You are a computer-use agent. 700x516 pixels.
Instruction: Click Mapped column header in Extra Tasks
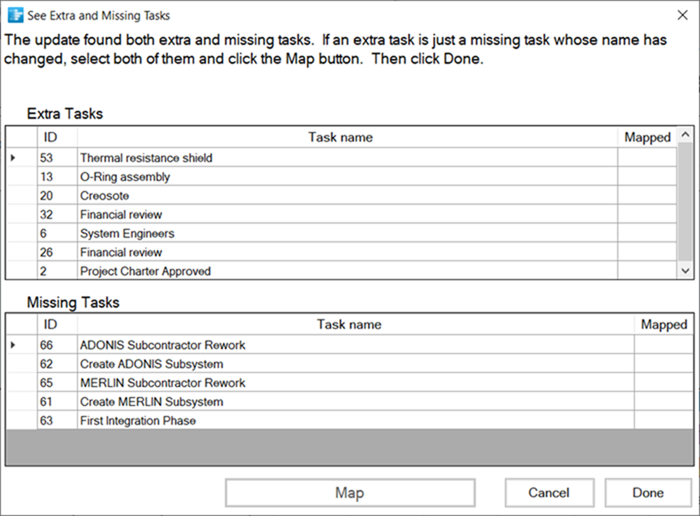(x=647, y=137)
